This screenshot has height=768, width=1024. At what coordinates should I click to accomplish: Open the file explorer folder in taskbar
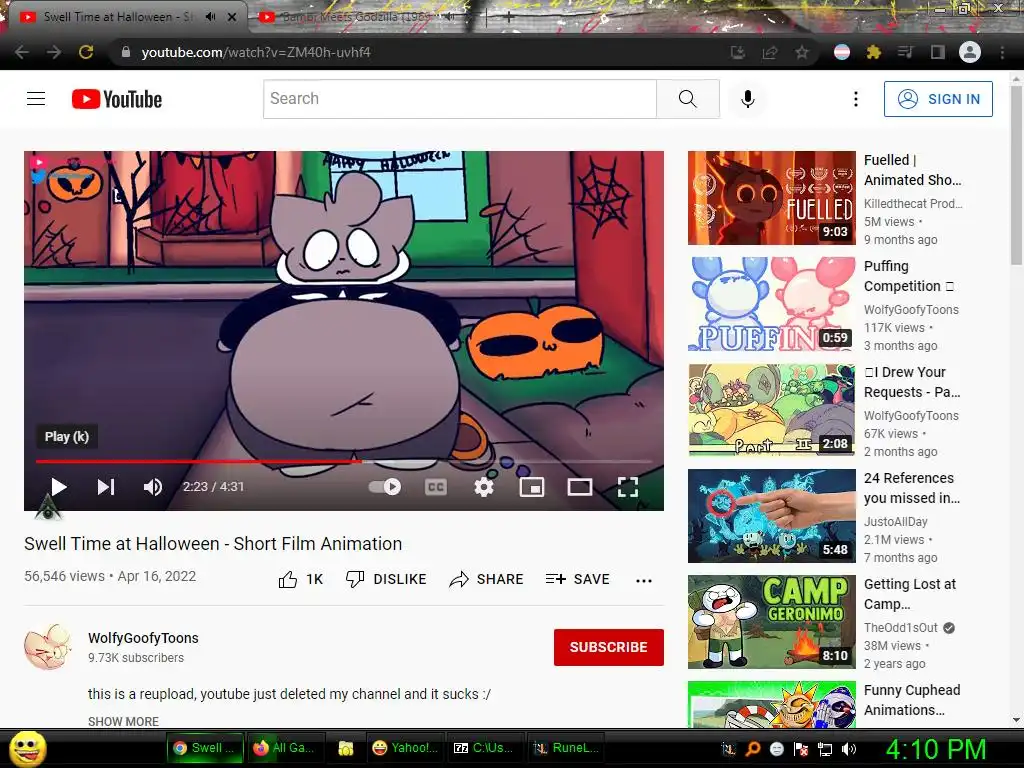pos(345,748)
